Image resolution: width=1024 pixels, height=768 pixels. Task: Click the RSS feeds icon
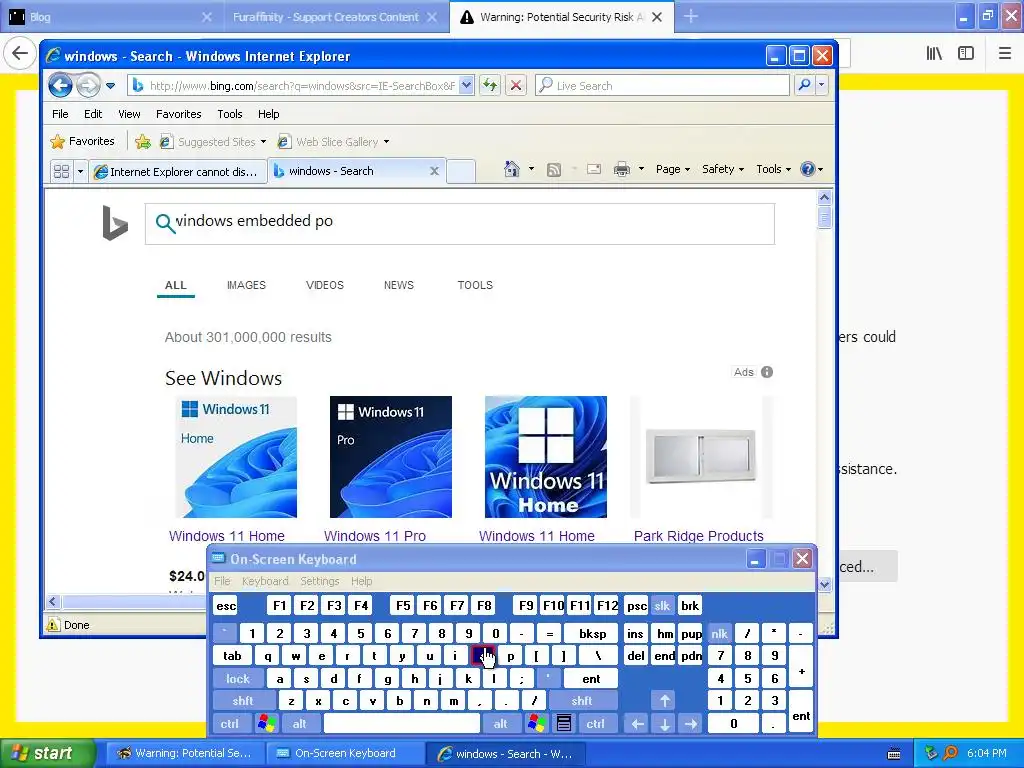pyautogui.click(x=554, y=170)
